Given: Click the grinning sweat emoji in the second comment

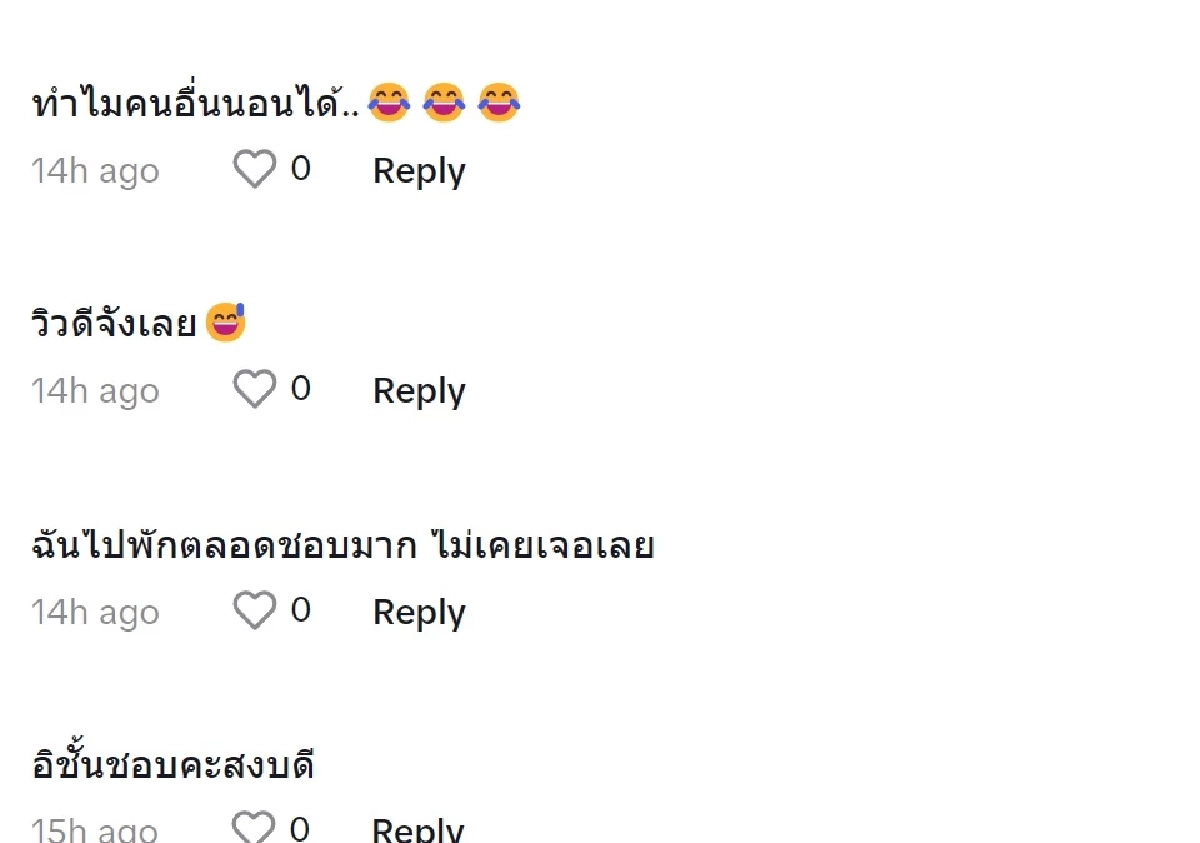Looking at the screenshot, I should coord(225,322).
